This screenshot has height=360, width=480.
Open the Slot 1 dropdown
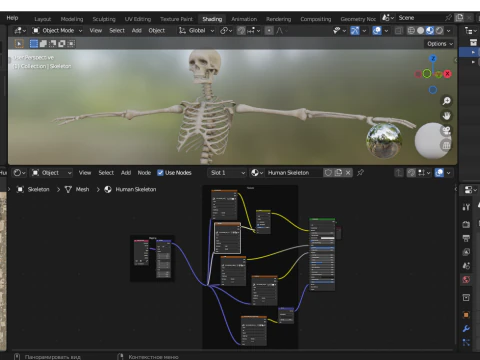[227, 173]
